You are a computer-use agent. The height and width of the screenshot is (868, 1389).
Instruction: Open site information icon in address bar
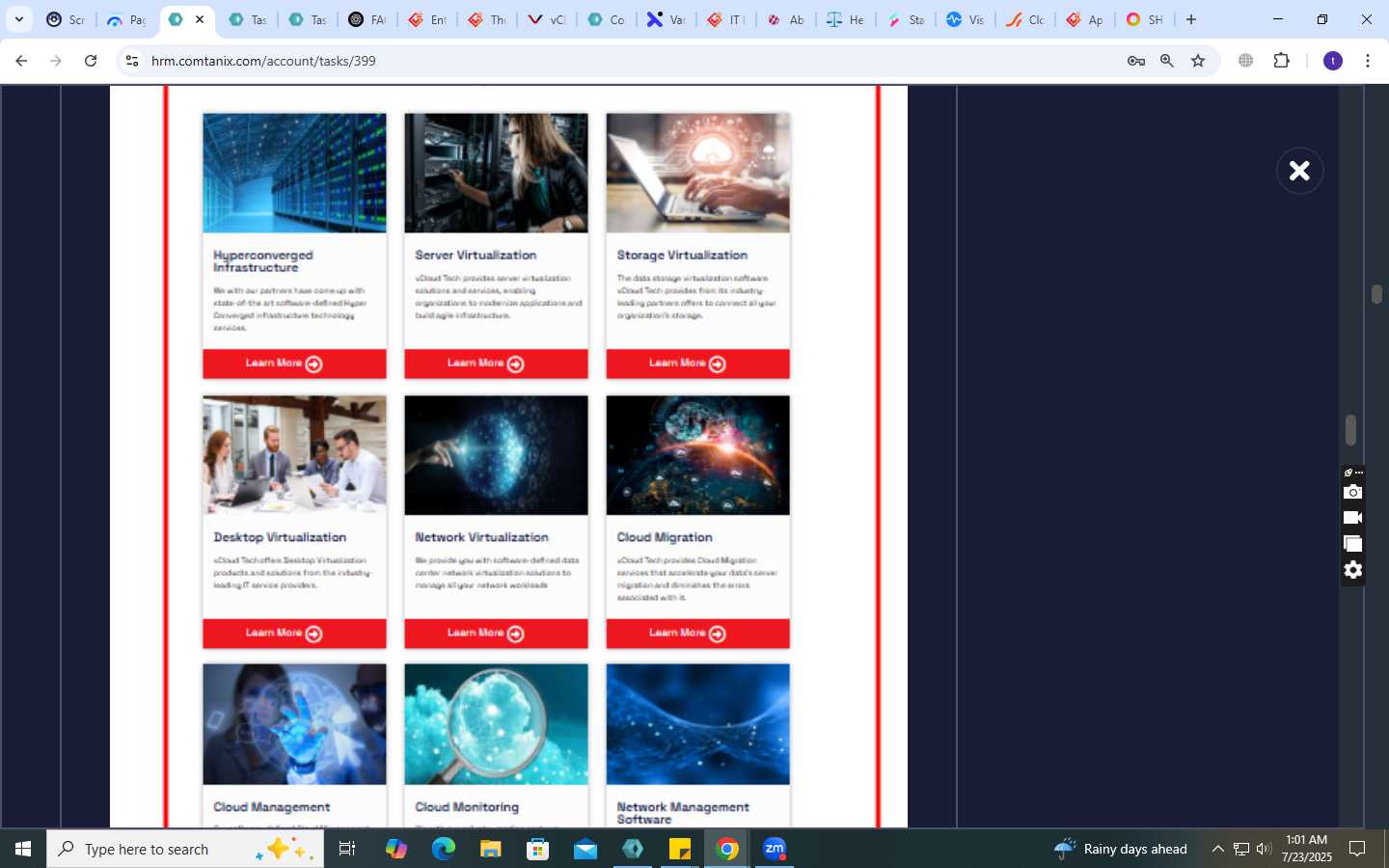point(132,61)
